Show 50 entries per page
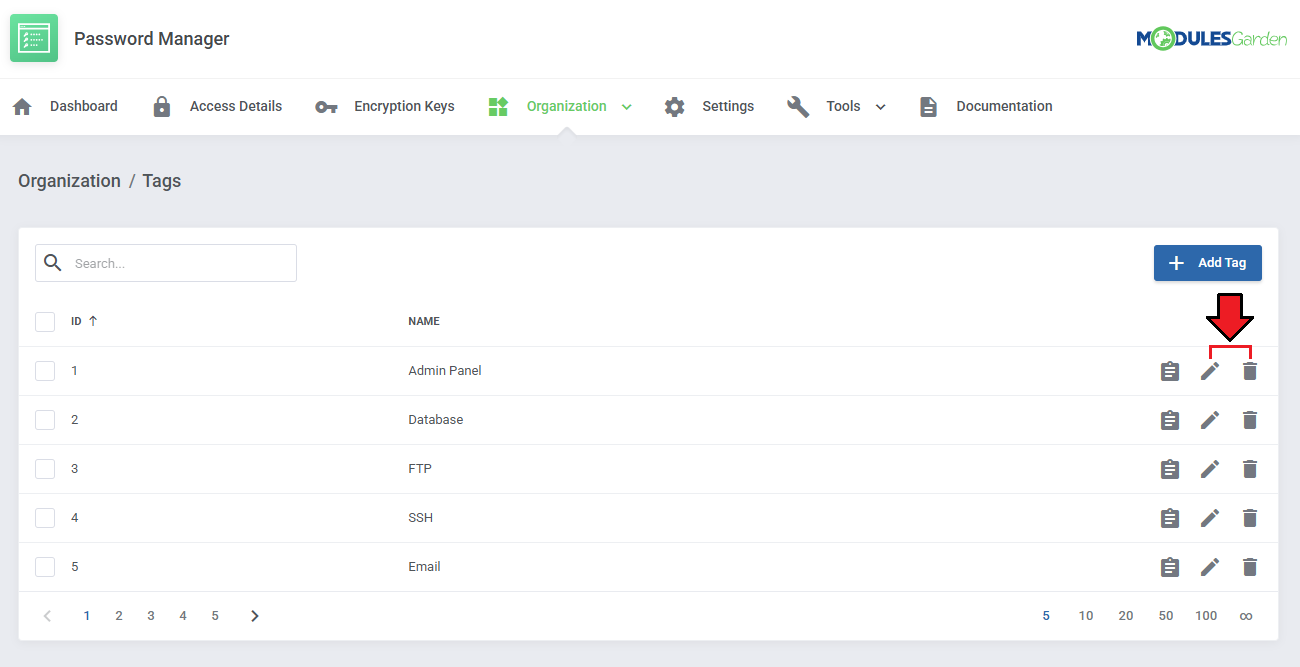The width and height of the screenshot is (1300, 667). tap(1166, 616)
